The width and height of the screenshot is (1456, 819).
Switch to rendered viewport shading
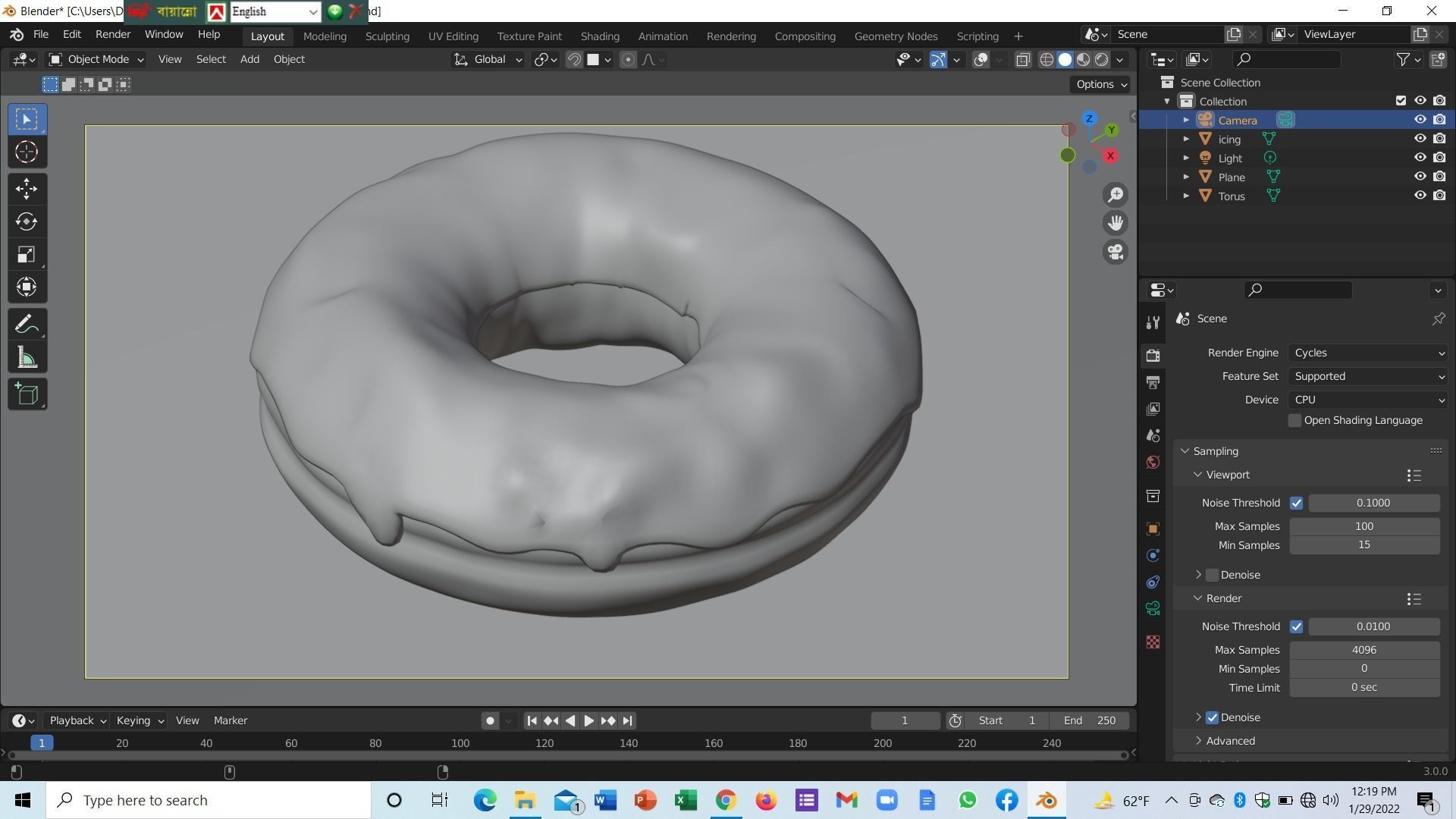tap(1102, 60)
